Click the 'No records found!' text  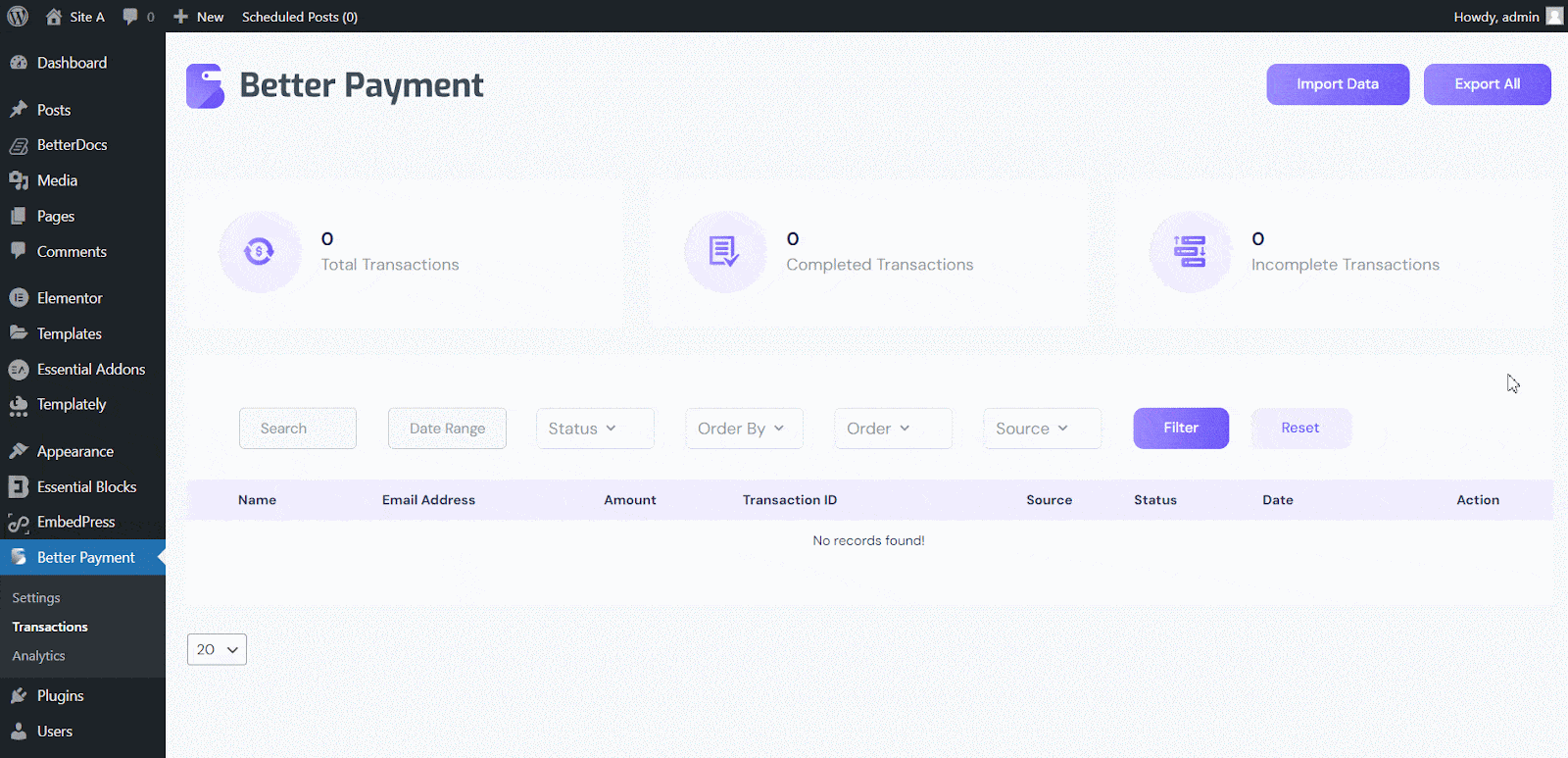(x=868, y=540)
